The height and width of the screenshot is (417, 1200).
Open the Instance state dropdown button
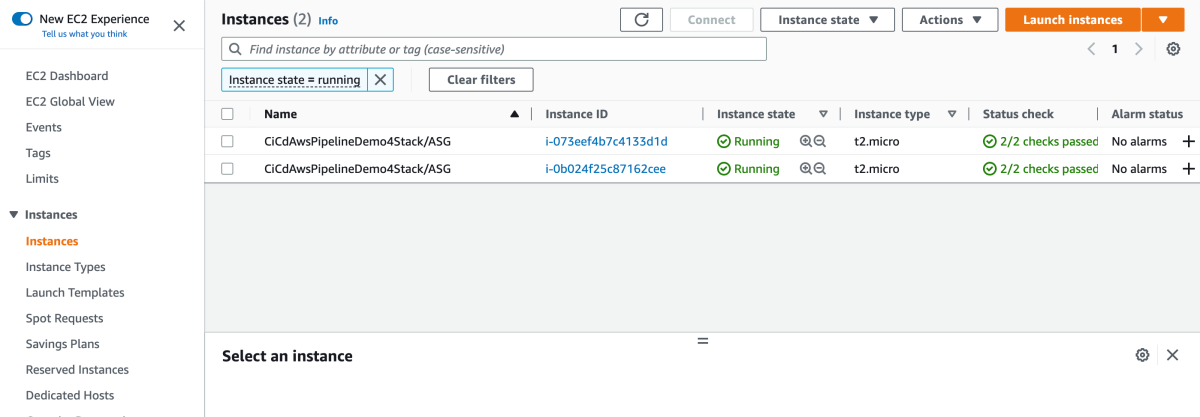click(x=827, y=20)
